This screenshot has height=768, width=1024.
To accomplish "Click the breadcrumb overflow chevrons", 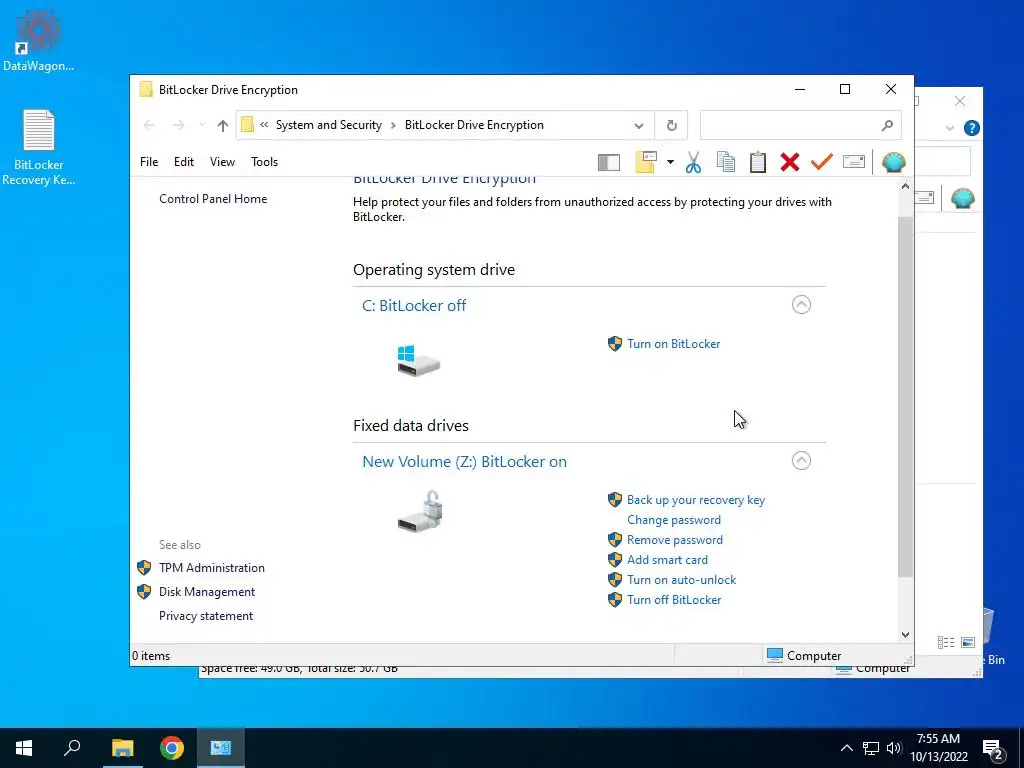I will pos(264,125).
